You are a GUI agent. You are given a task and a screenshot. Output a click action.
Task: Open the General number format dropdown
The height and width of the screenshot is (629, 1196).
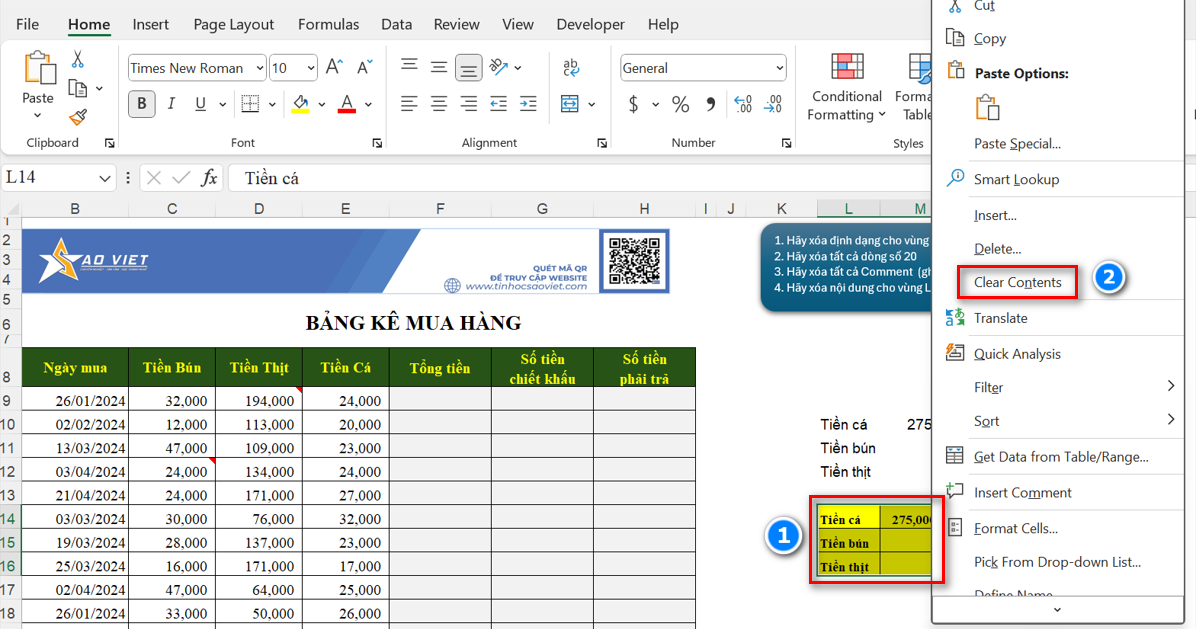(779, 68)
